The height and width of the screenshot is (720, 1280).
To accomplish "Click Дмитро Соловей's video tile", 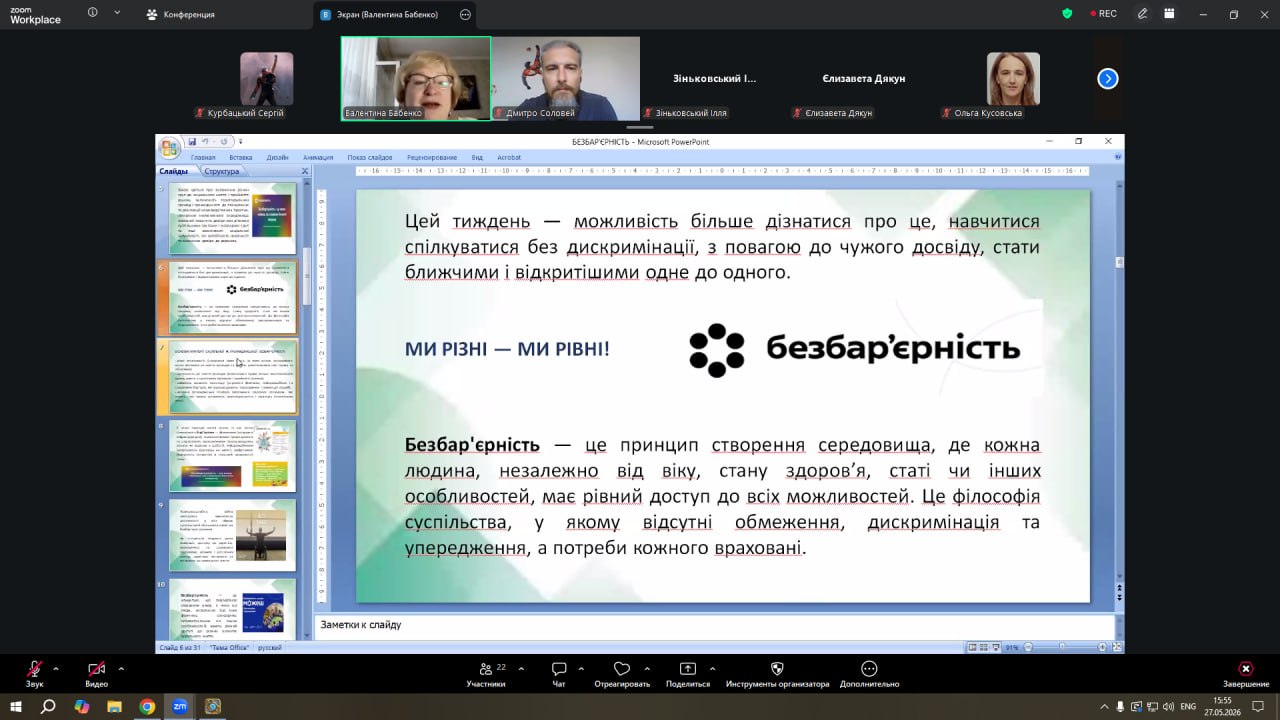I will coord(566,79).
